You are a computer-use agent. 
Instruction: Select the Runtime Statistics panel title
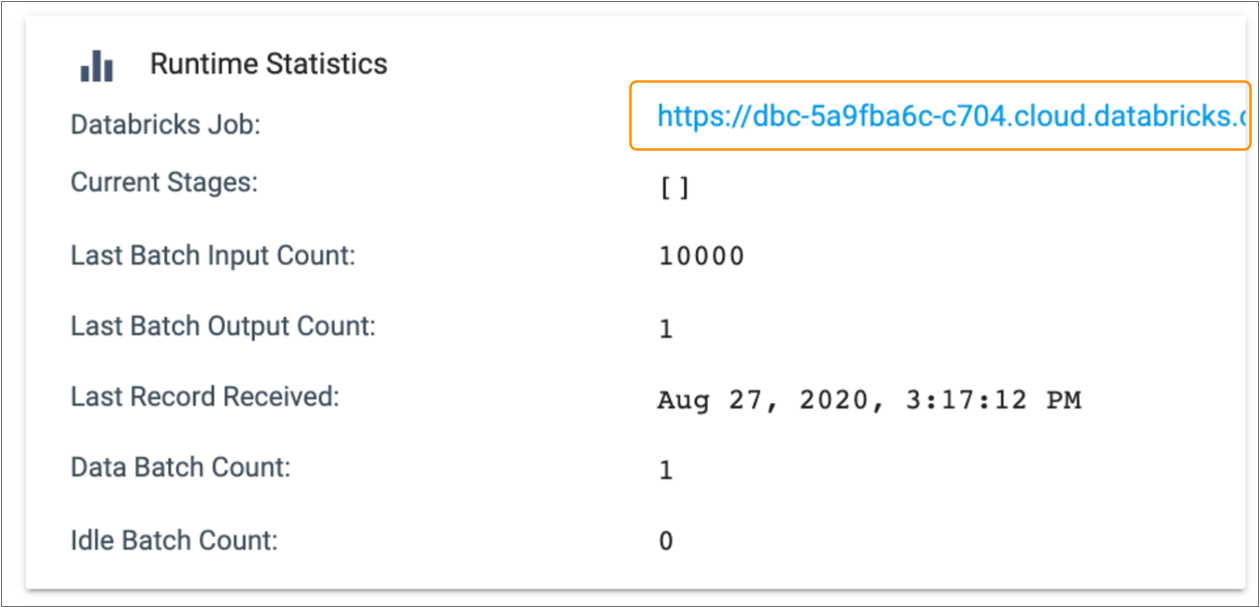coord(268,63)
